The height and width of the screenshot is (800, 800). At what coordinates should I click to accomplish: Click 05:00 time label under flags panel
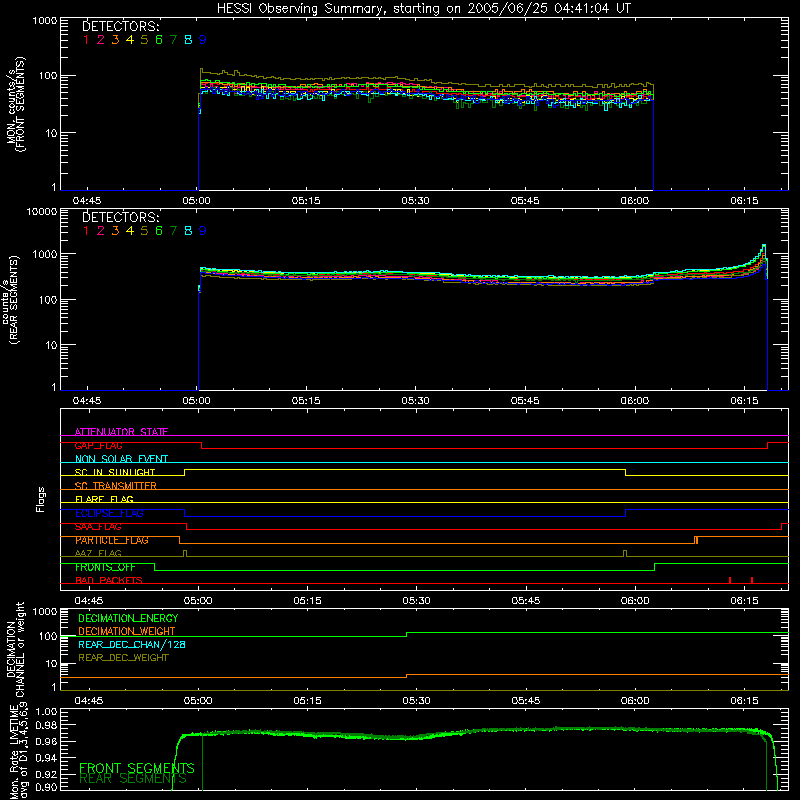click(198, 601)
